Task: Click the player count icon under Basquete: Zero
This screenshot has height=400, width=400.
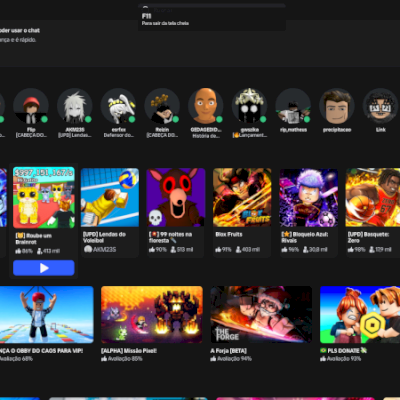Action: (372, 249)
